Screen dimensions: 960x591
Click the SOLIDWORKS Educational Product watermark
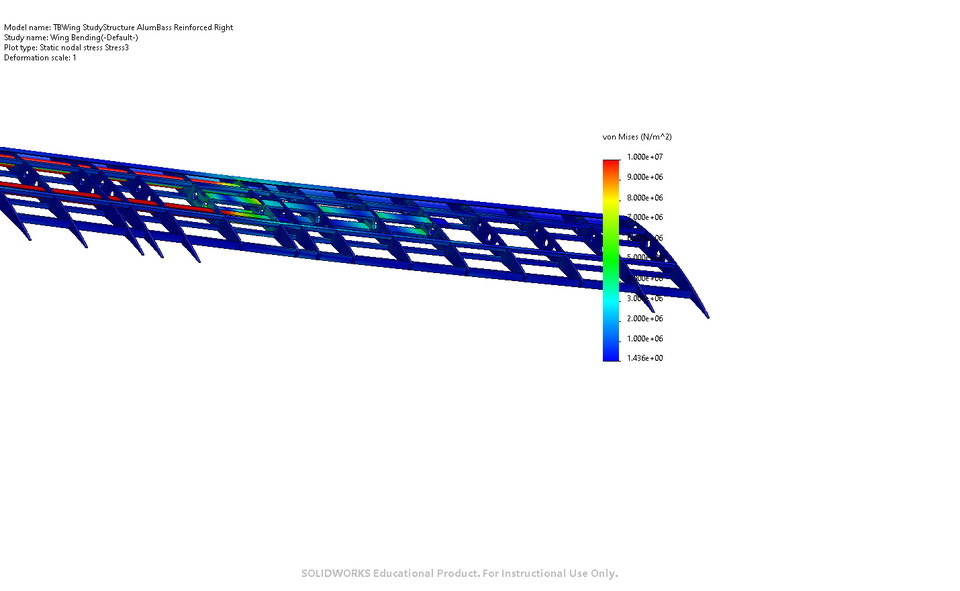460,573
